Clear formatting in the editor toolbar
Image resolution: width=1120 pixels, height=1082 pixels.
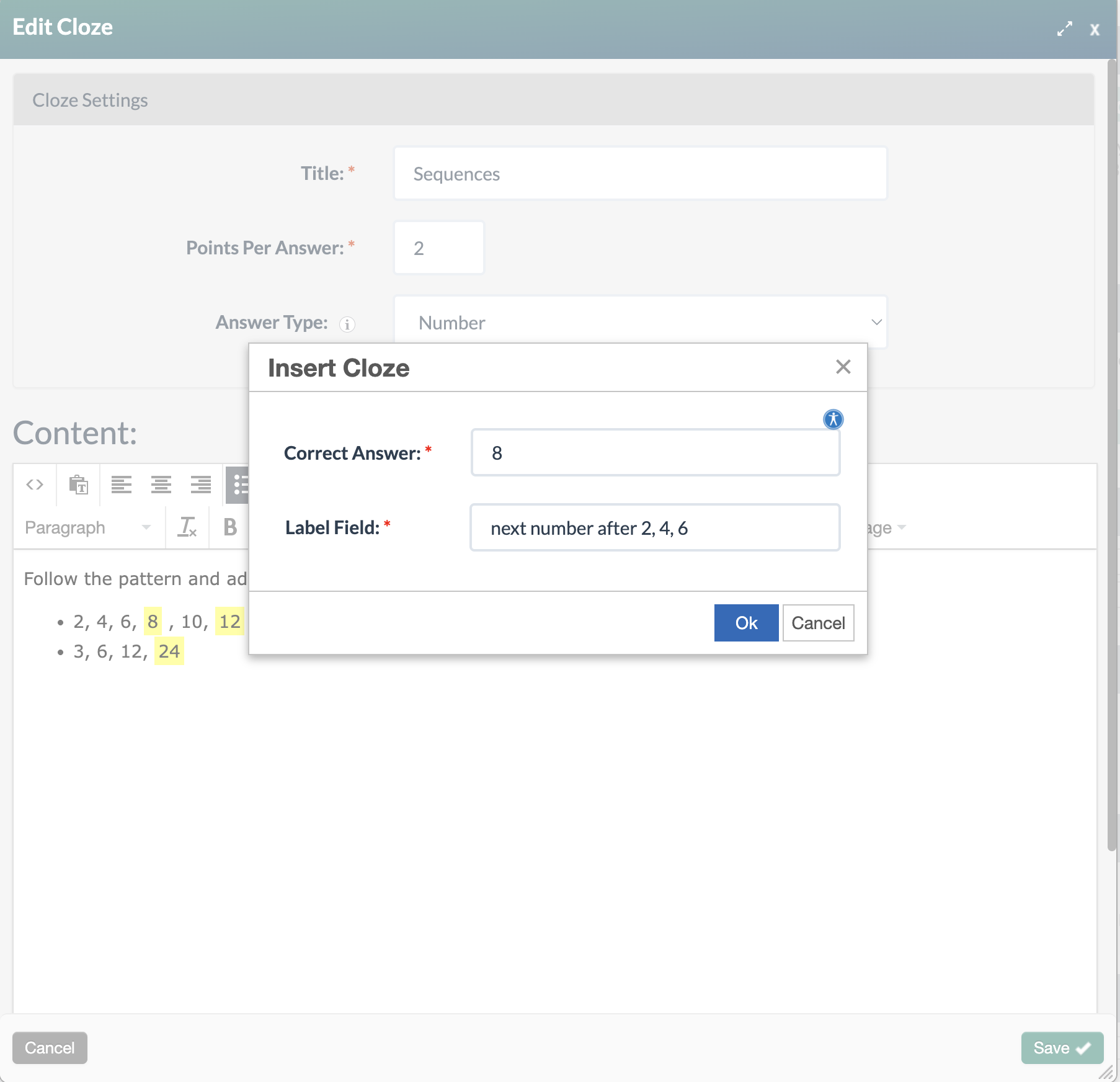click(187, 527)
